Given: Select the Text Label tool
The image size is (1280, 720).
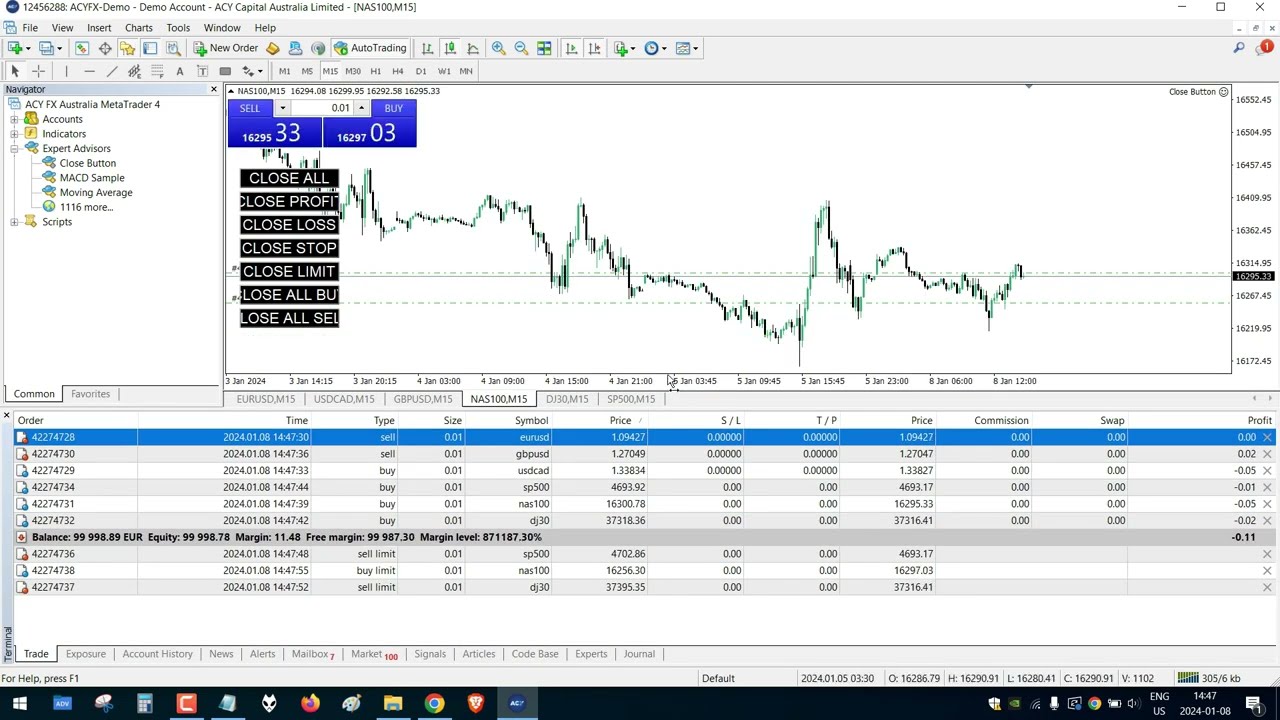Looking at the screenshot, I should pos(202,71).
